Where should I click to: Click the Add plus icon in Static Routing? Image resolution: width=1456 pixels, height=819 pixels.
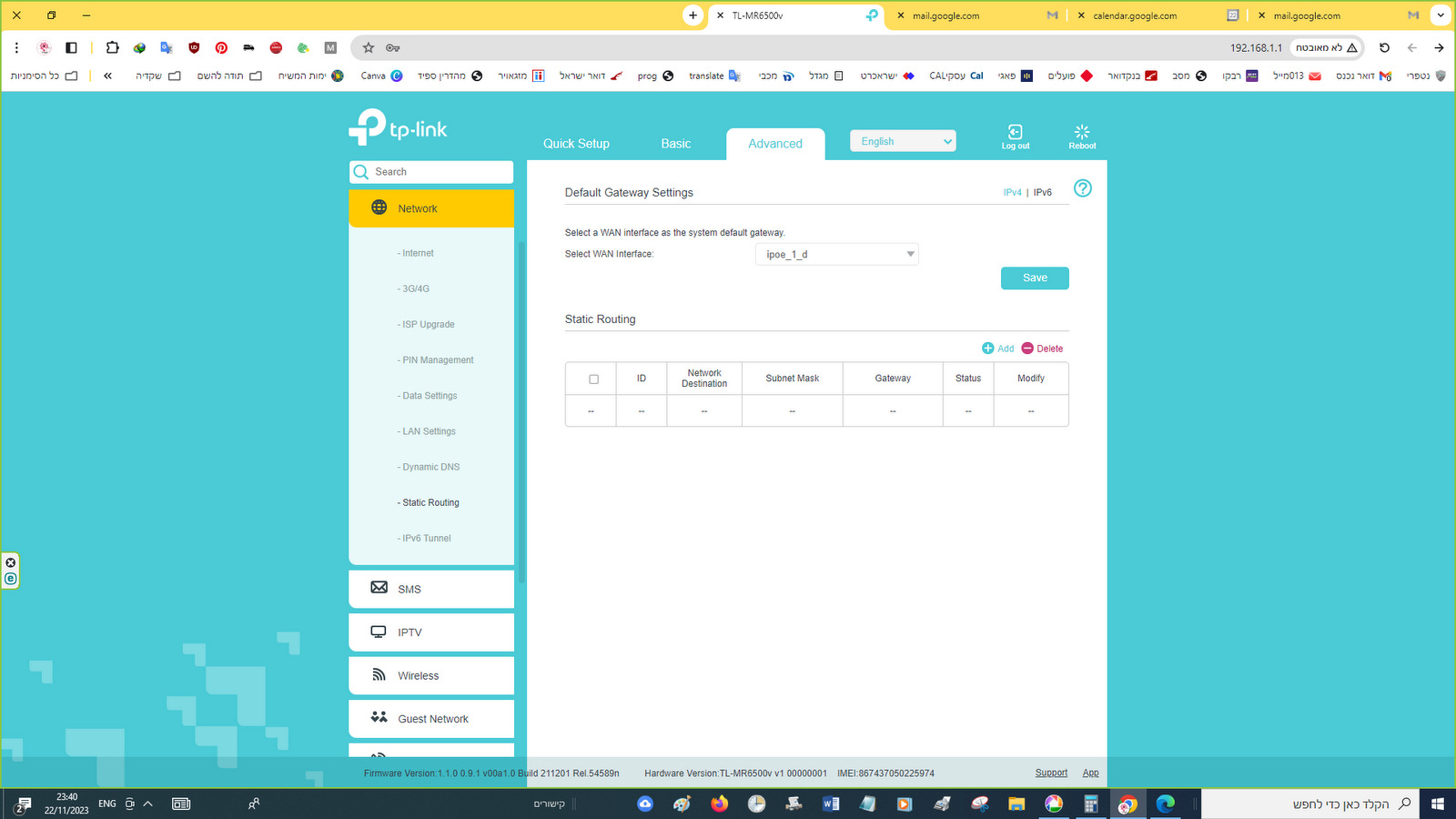point(988,349)
